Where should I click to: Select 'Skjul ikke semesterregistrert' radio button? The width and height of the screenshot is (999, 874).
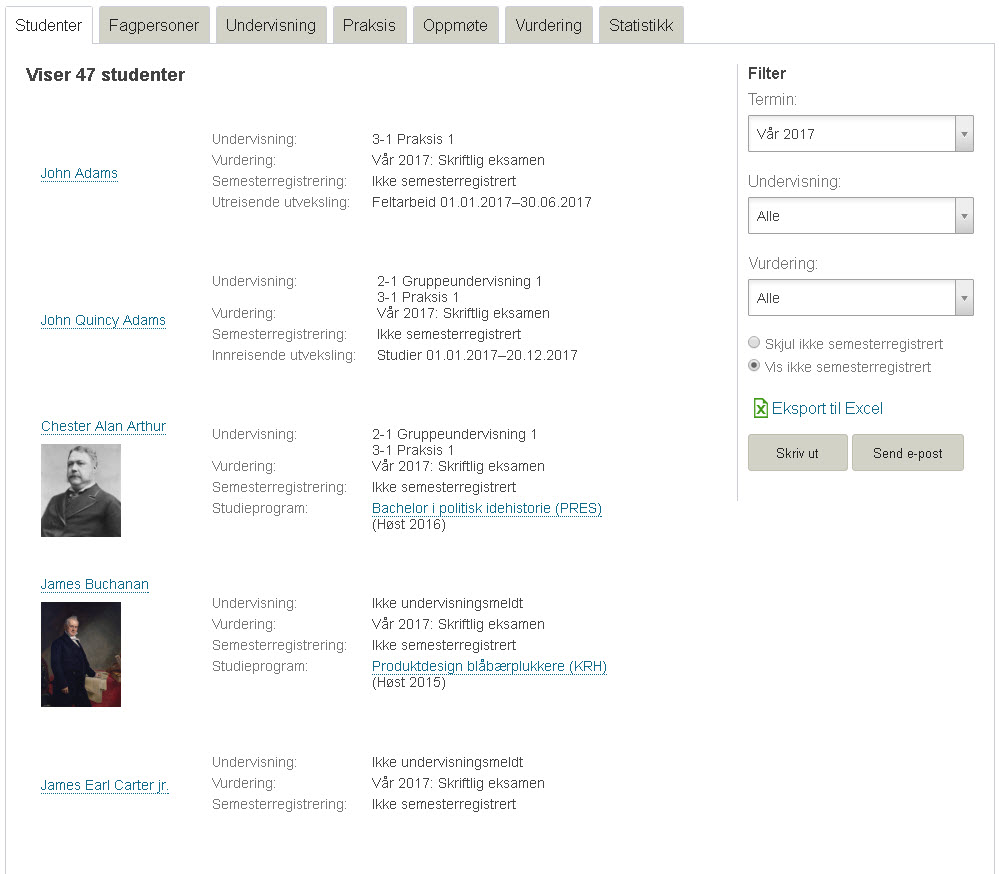754,343
